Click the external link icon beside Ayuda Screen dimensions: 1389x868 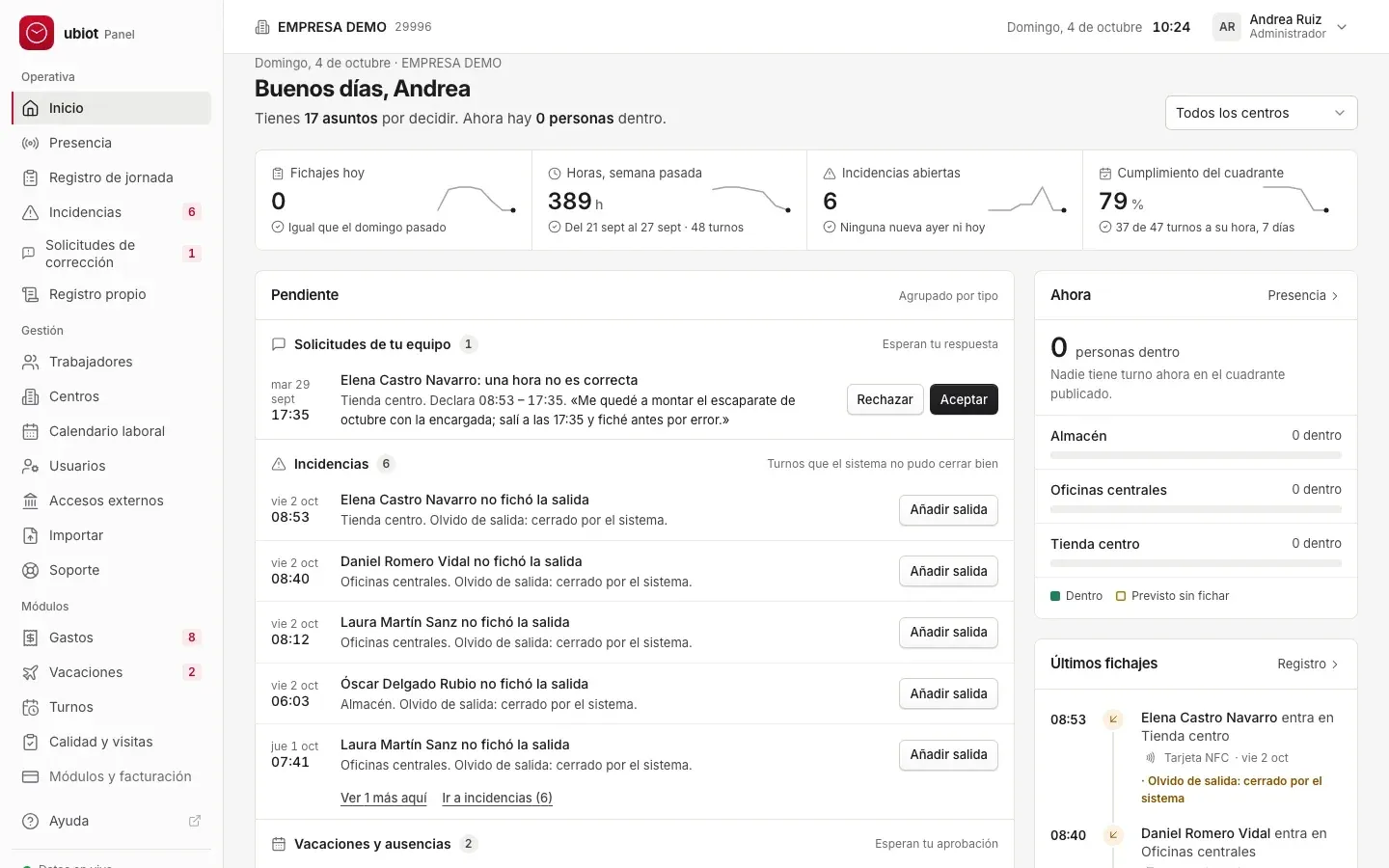pyautogui.click(x=195, y=821)
